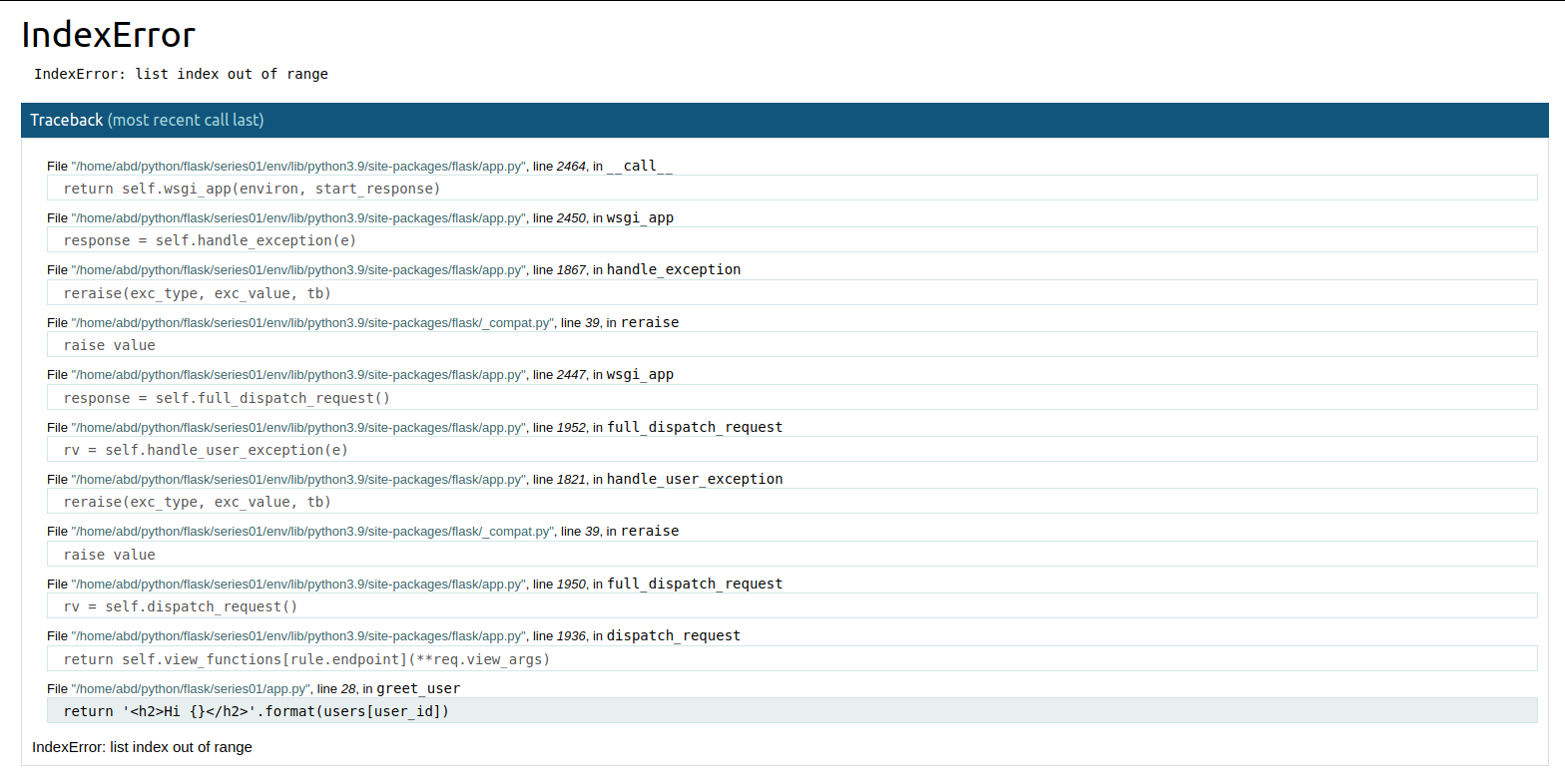This screenshot has height=784, width=1565.
Task: Click the app.py file path on line 2447 row
Action: [298, 375]
